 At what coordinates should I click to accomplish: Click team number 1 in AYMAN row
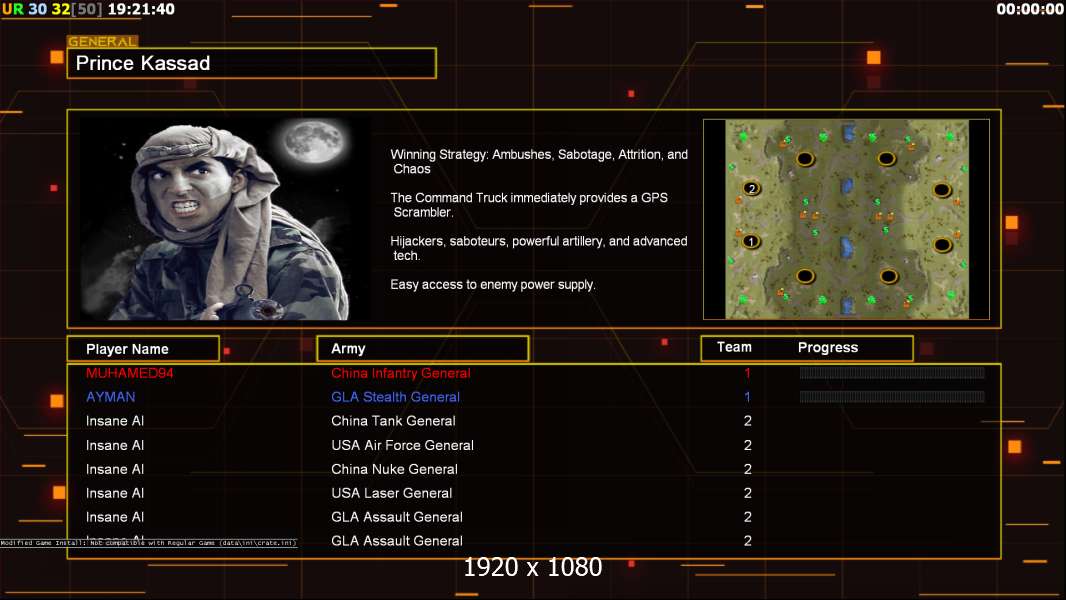tap(747, 397)
